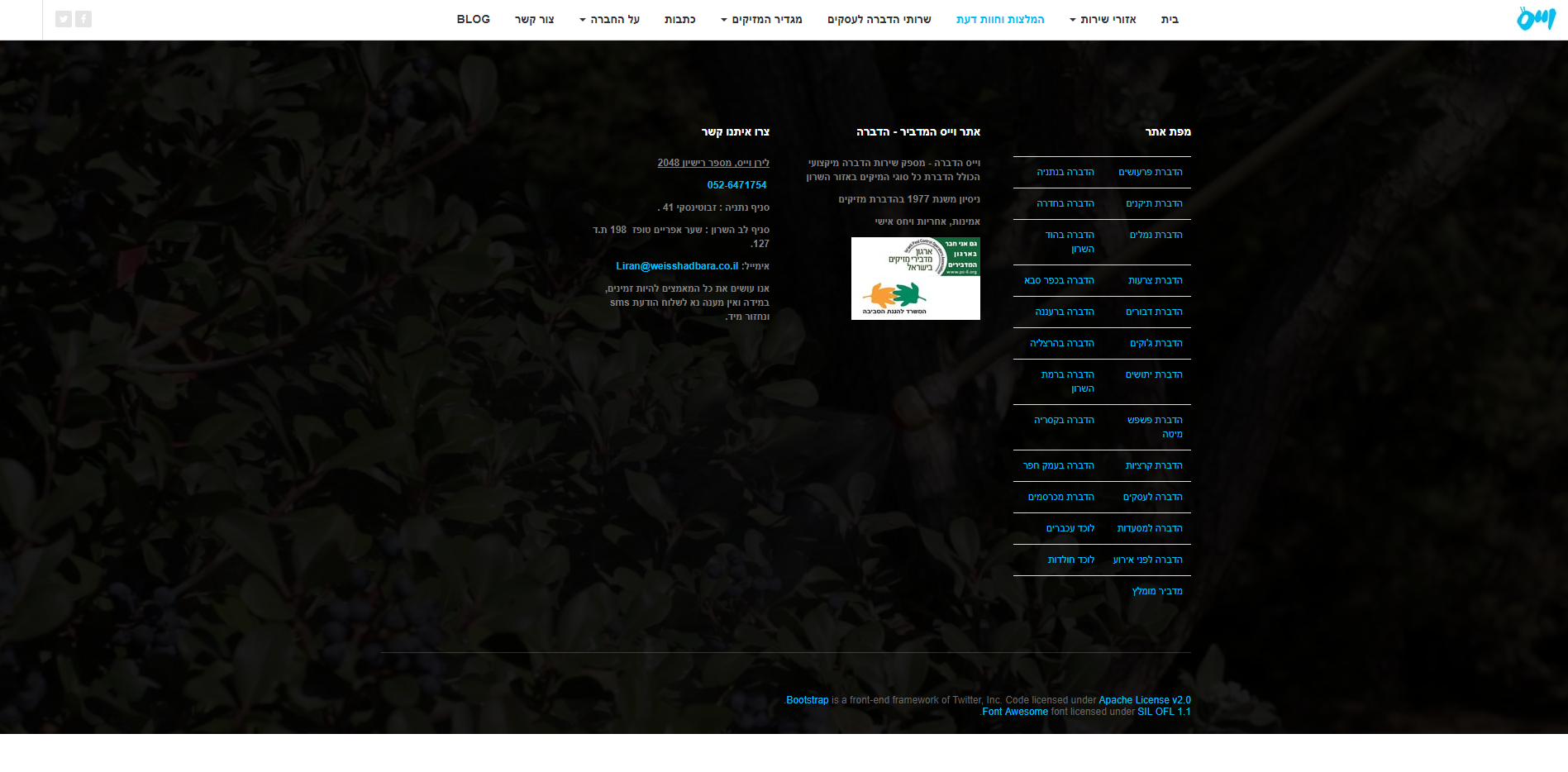Click the סניף נתניה address text
The height and width of the screenshot is (772, 1568).
(713, 207)
